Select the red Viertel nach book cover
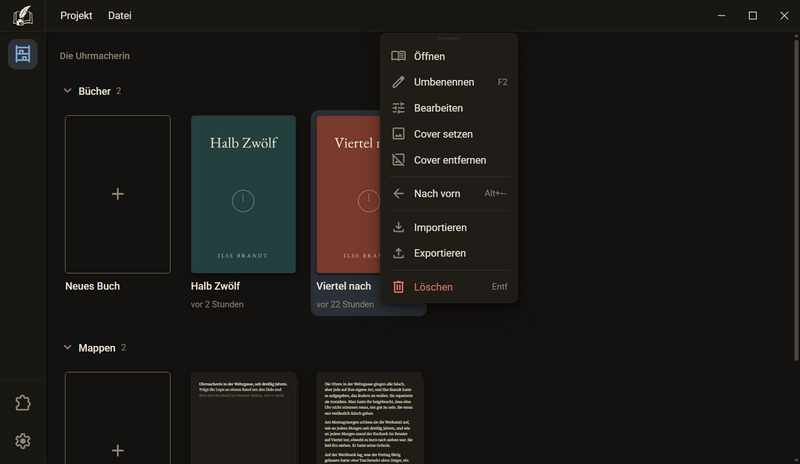This screenshot has height=464, width=800. tap(348, 194)
